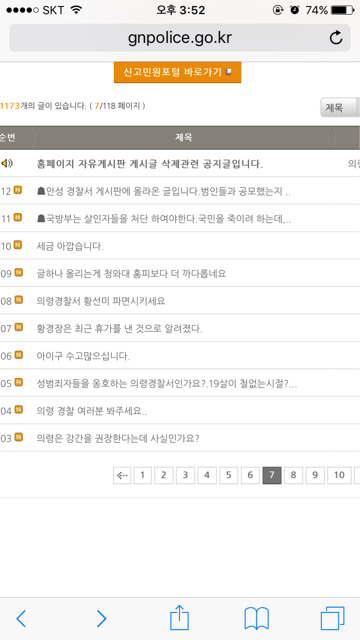
Task: Open post 의령경찰서 황선미 파면시키세요
Action: (x=101, y=301)
